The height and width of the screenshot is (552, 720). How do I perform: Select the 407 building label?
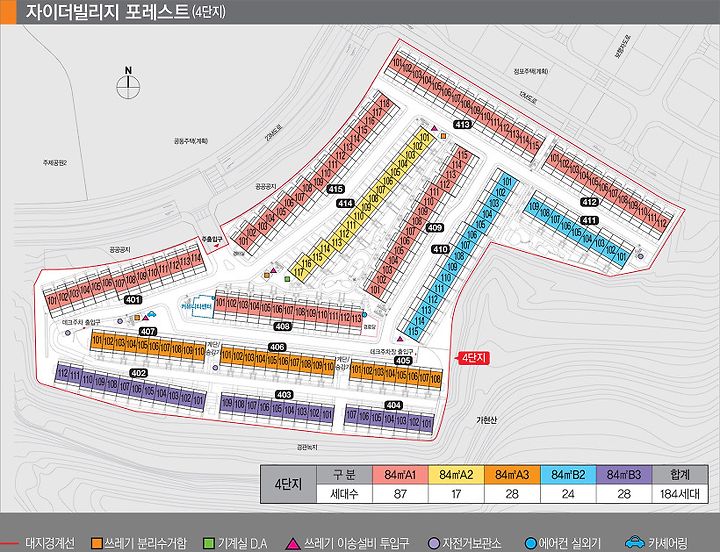tap(148, 331)
